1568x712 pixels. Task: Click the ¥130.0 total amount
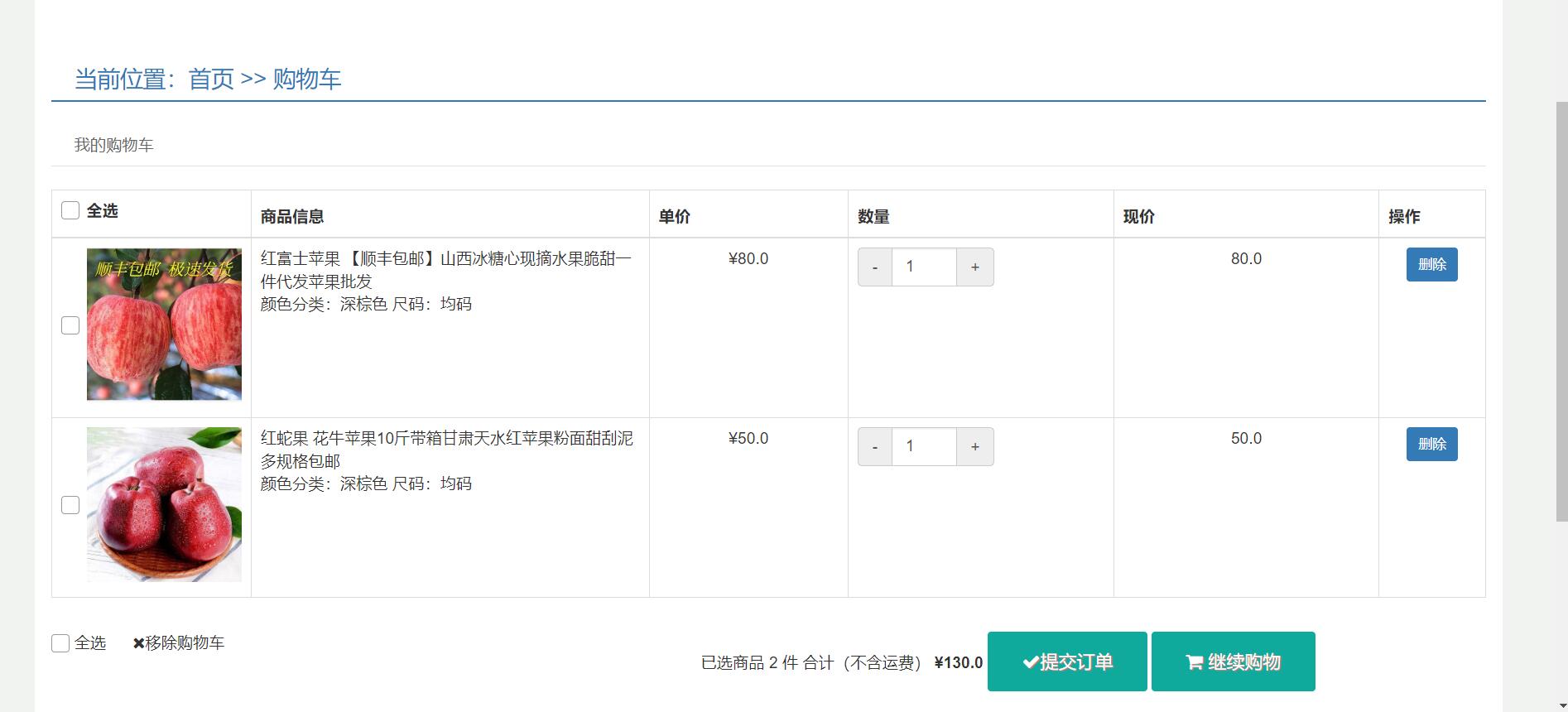click(x=959, y=662)
